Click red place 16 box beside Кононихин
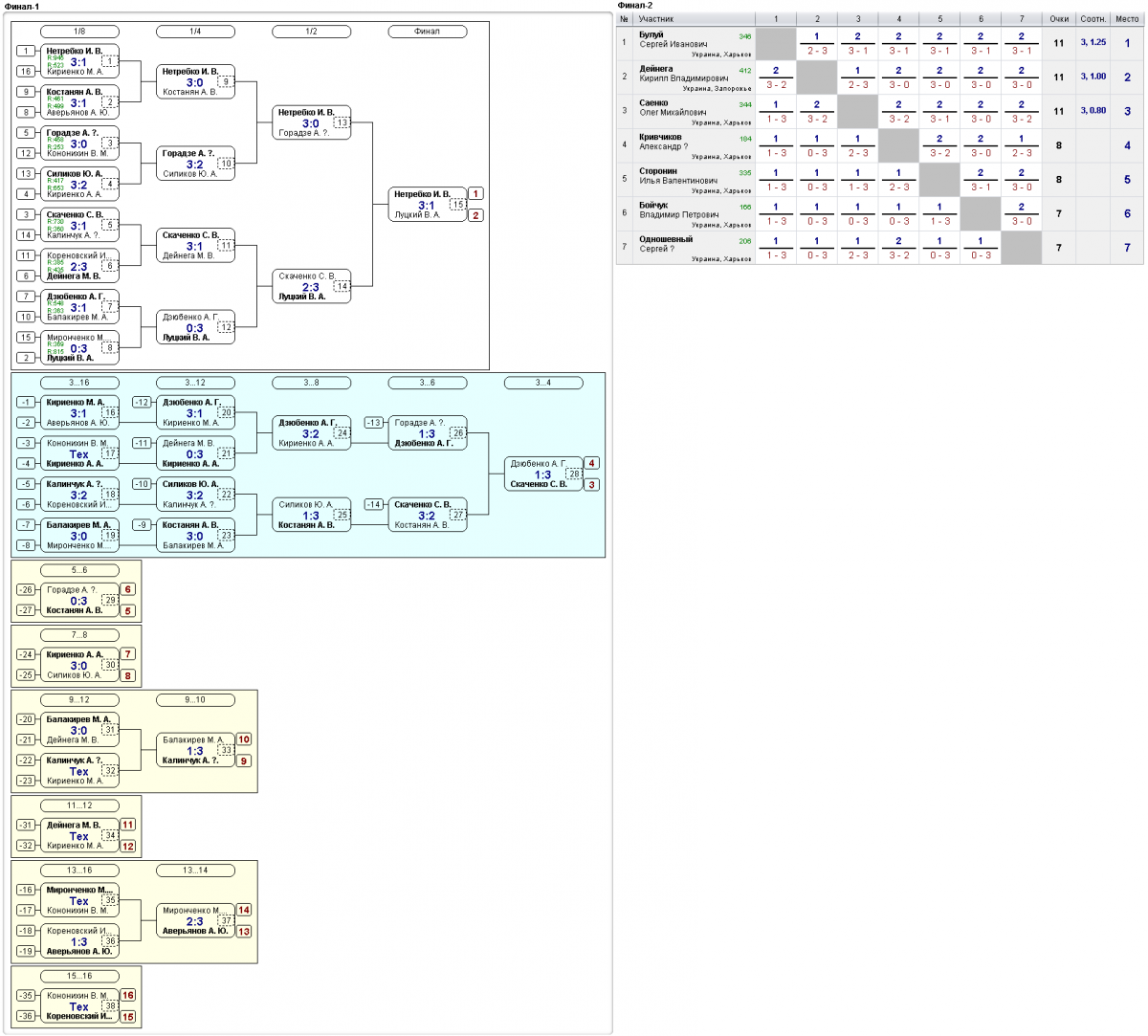 pyautogui.click(x=128, y=996)
